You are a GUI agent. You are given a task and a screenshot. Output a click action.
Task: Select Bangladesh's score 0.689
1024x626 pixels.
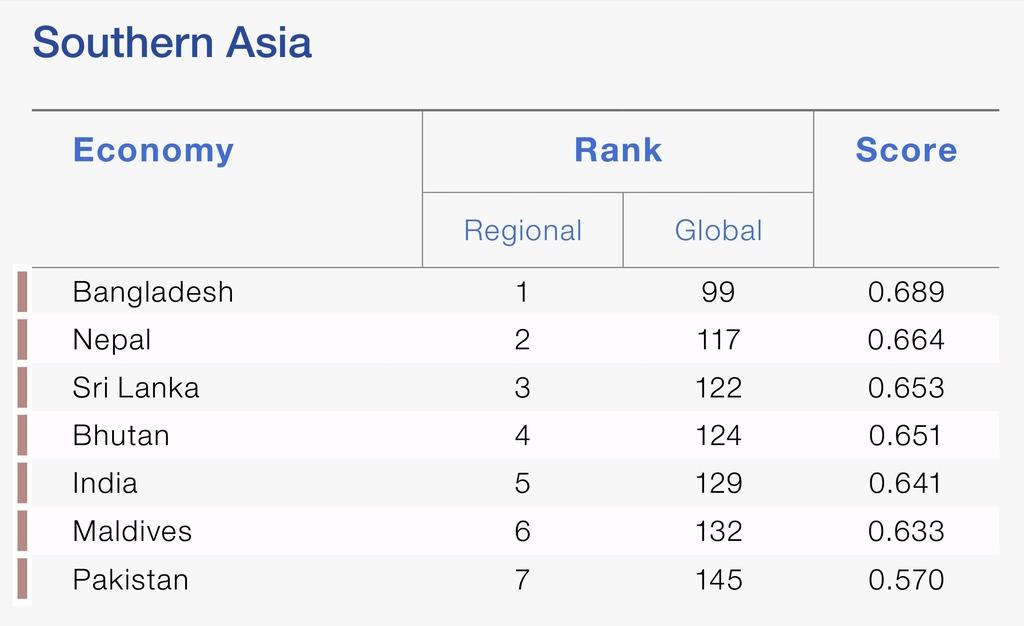tap(906, 292)
